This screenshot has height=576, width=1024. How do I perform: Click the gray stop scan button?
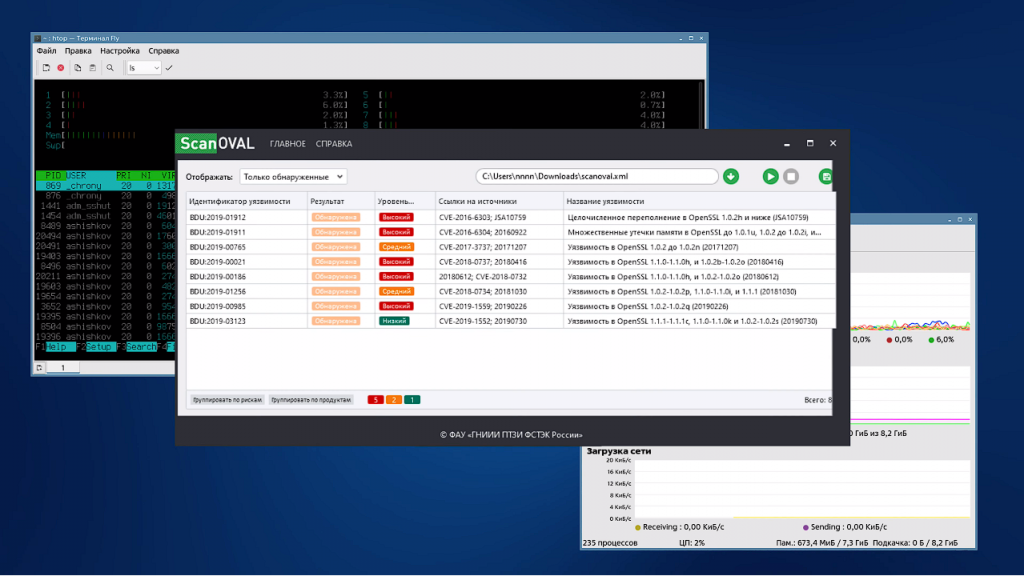pos(791,176)
